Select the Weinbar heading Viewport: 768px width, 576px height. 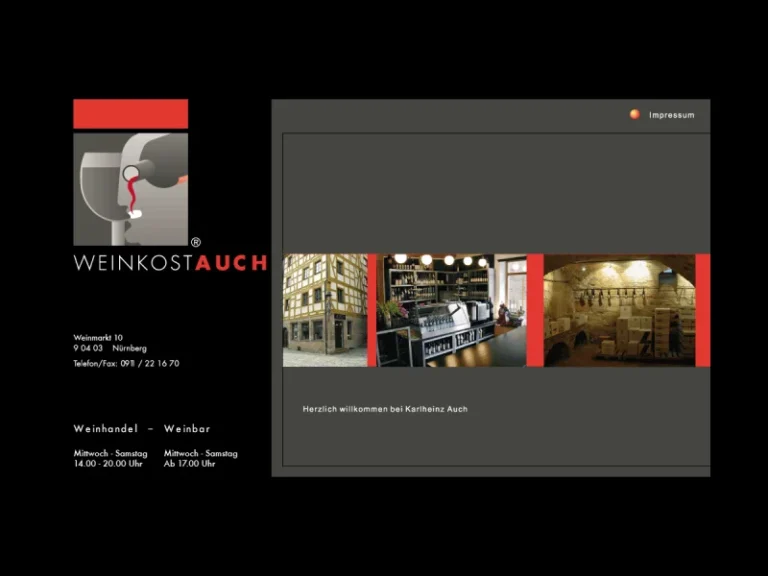pyautogui.click(x=187, y=429)
